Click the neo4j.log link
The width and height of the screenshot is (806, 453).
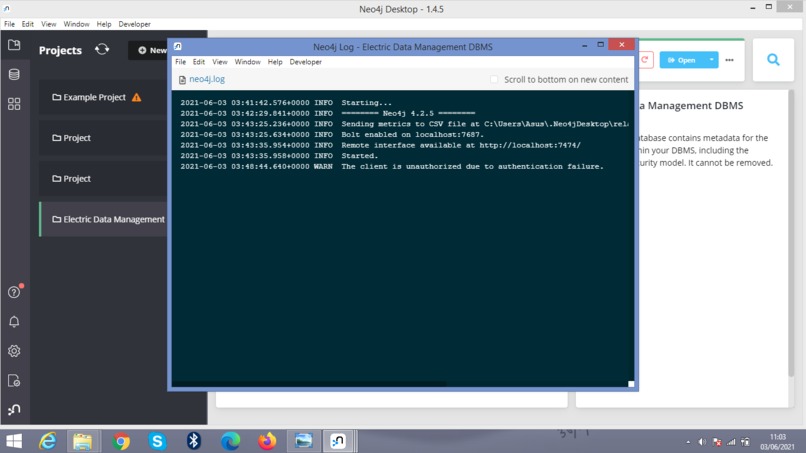pyautogui.click(x=207, y=79)
